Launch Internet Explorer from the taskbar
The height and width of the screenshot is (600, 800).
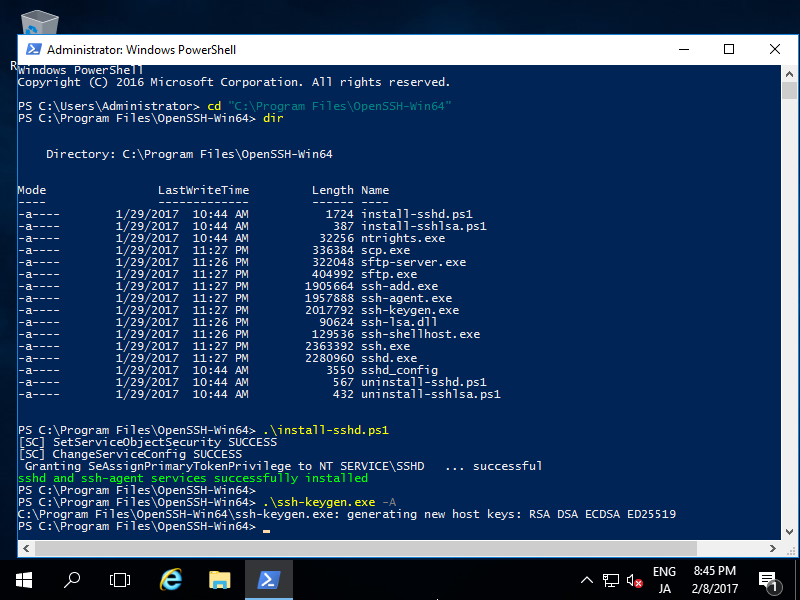(x=170, y=580)
